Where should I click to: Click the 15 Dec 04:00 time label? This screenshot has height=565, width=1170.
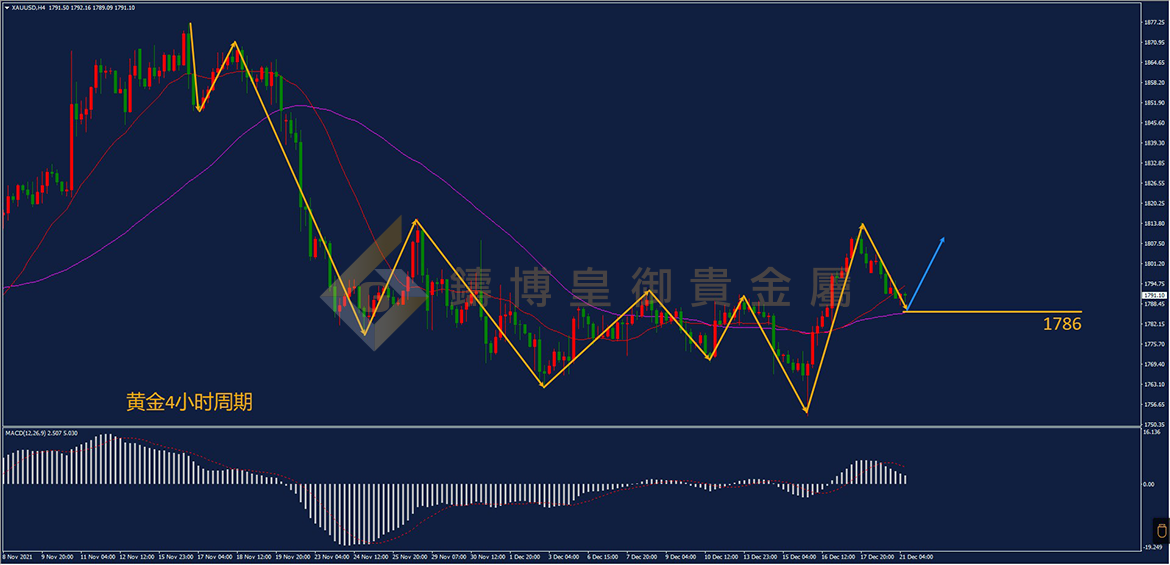(799, 557)
